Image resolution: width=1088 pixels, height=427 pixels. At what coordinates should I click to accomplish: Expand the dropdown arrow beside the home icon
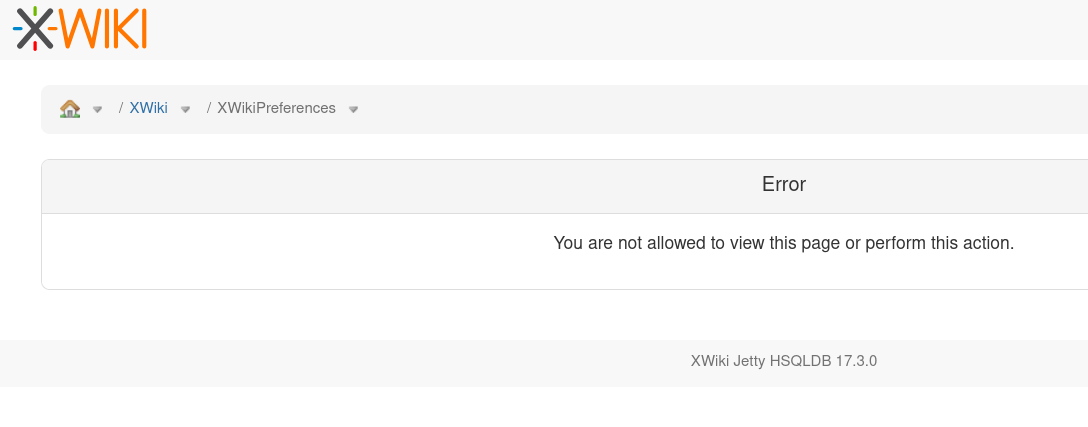[98, 109]
